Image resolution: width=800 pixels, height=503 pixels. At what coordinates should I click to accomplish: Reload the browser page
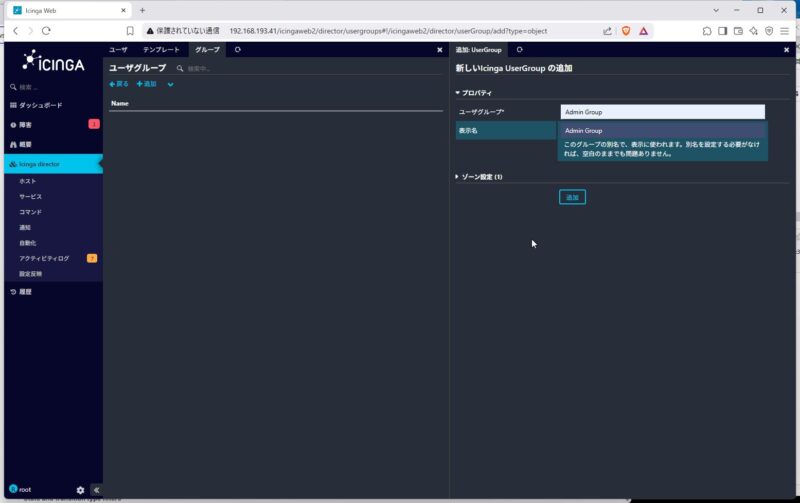(x=46, y=31)
